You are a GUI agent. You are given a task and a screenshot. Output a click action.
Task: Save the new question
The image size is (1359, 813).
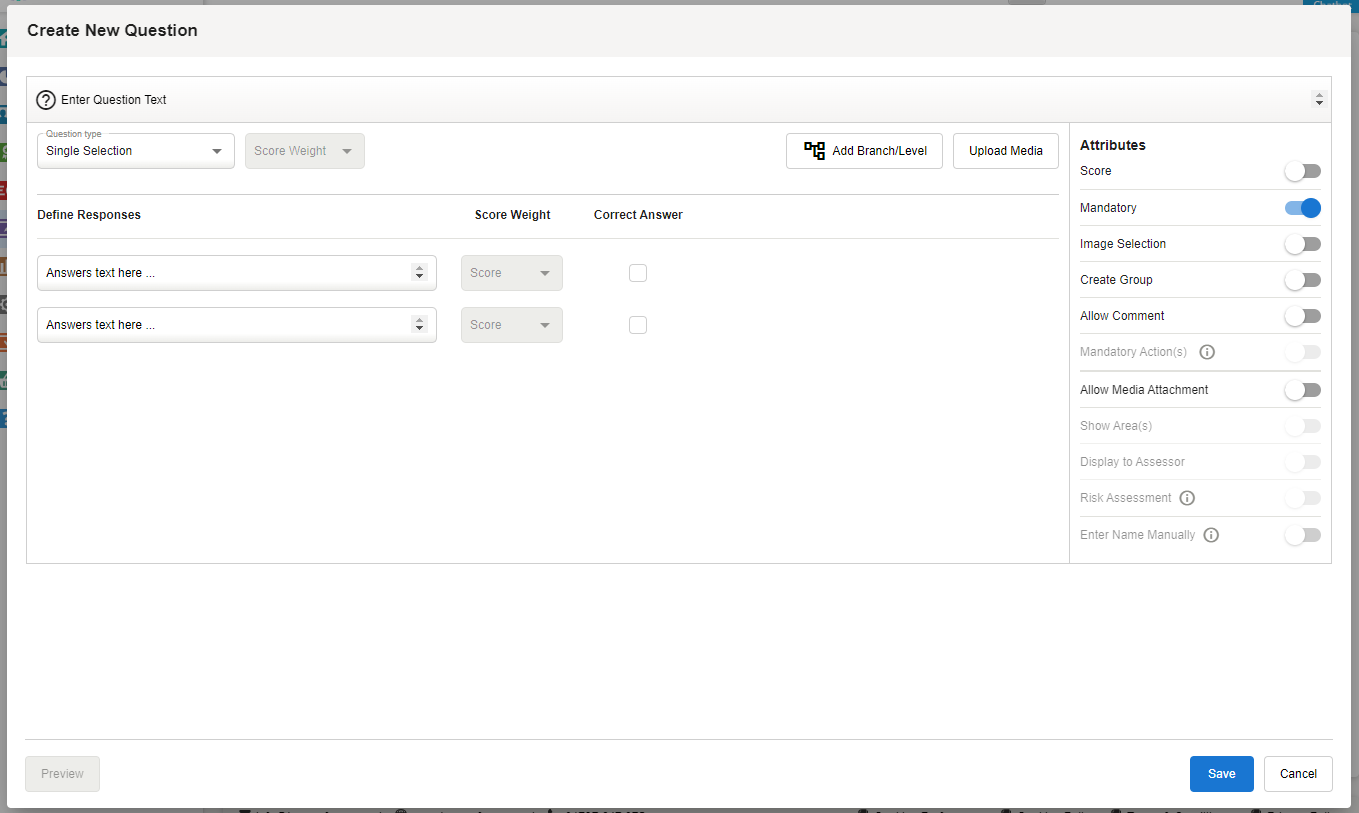1221,774
